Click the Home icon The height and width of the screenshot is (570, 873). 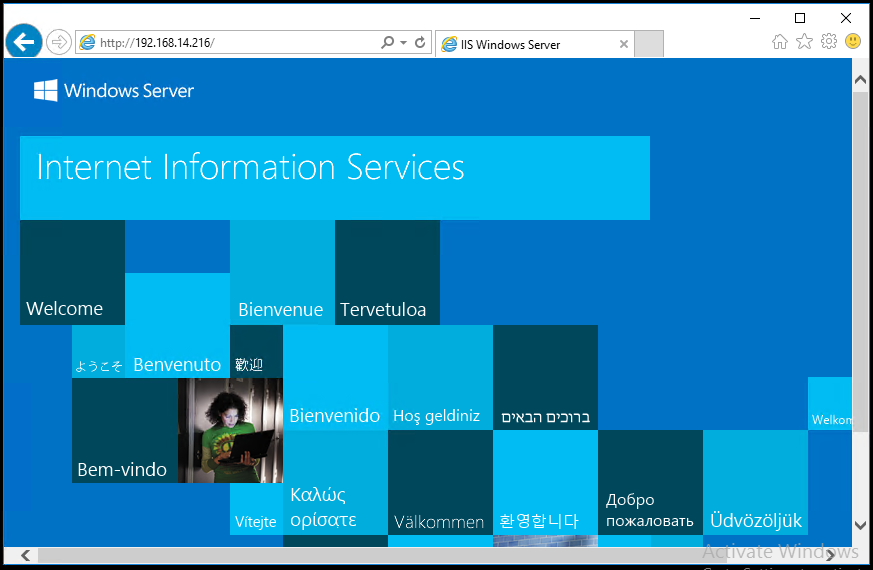[x=780, y=41]
